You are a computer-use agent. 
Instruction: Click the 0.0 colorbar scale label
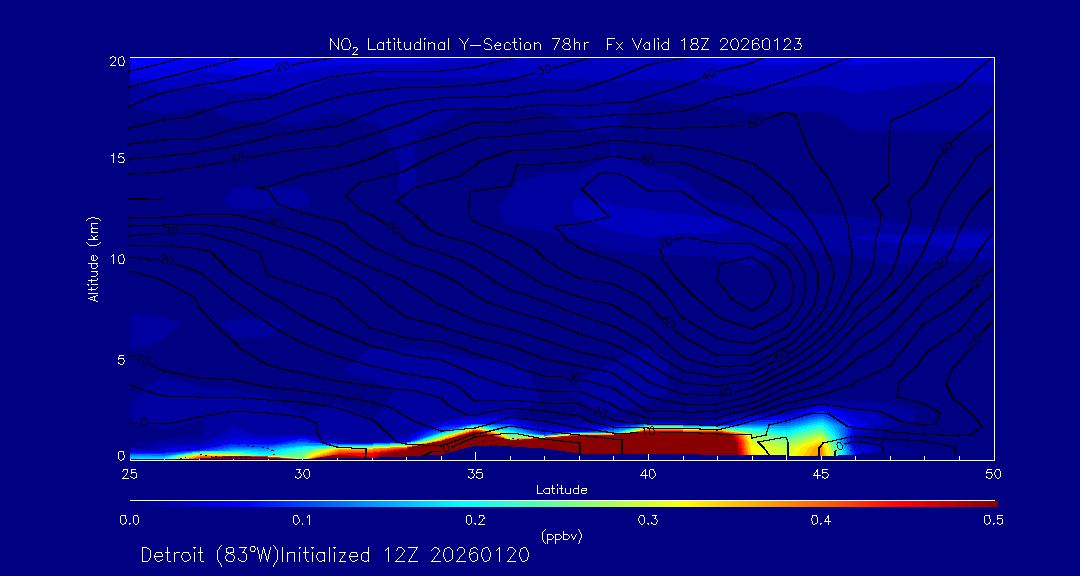[129, 520]
